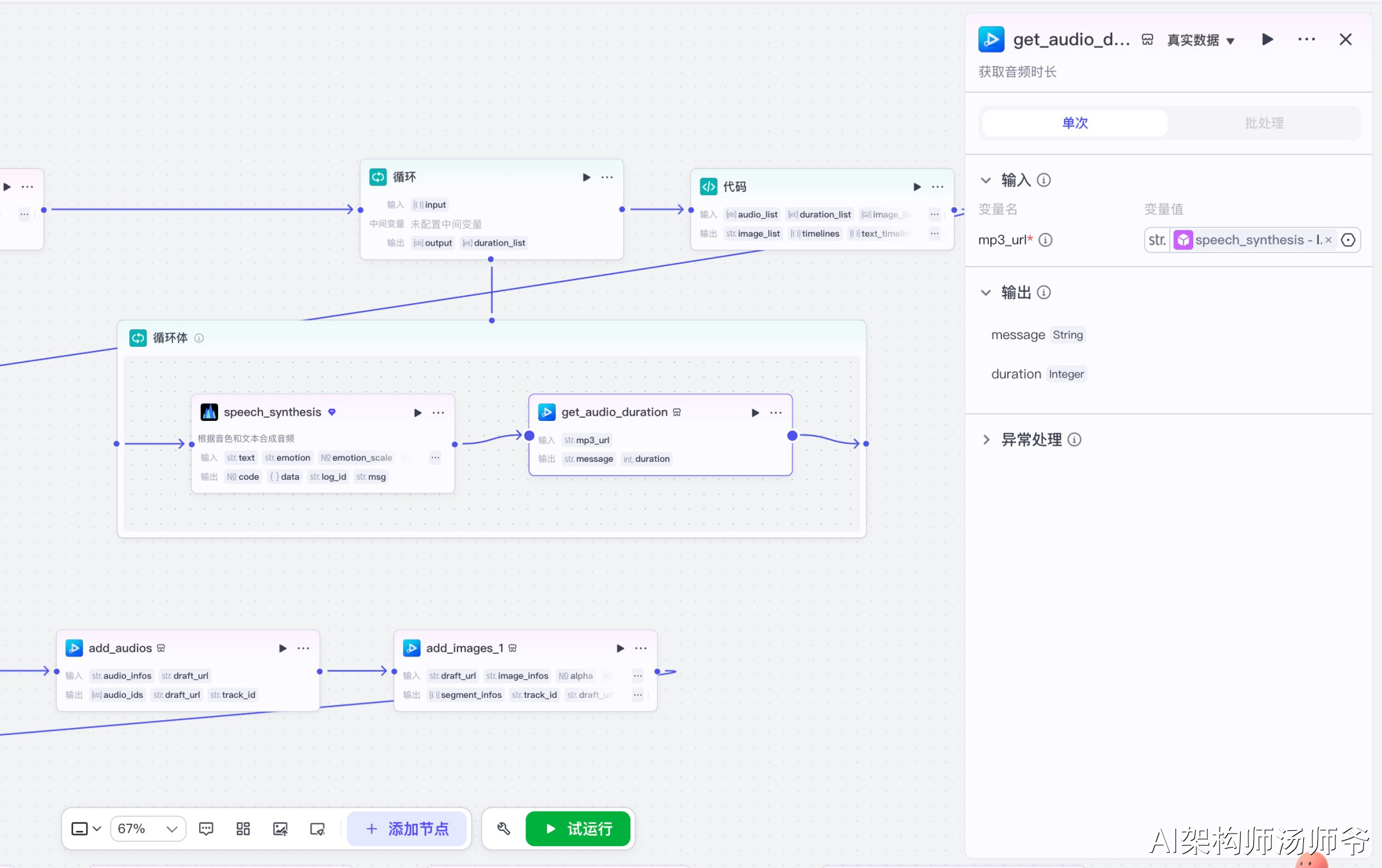Click the info icon next to 循环体
Screen dimensions: 1382x868
(x=199, y=338)
